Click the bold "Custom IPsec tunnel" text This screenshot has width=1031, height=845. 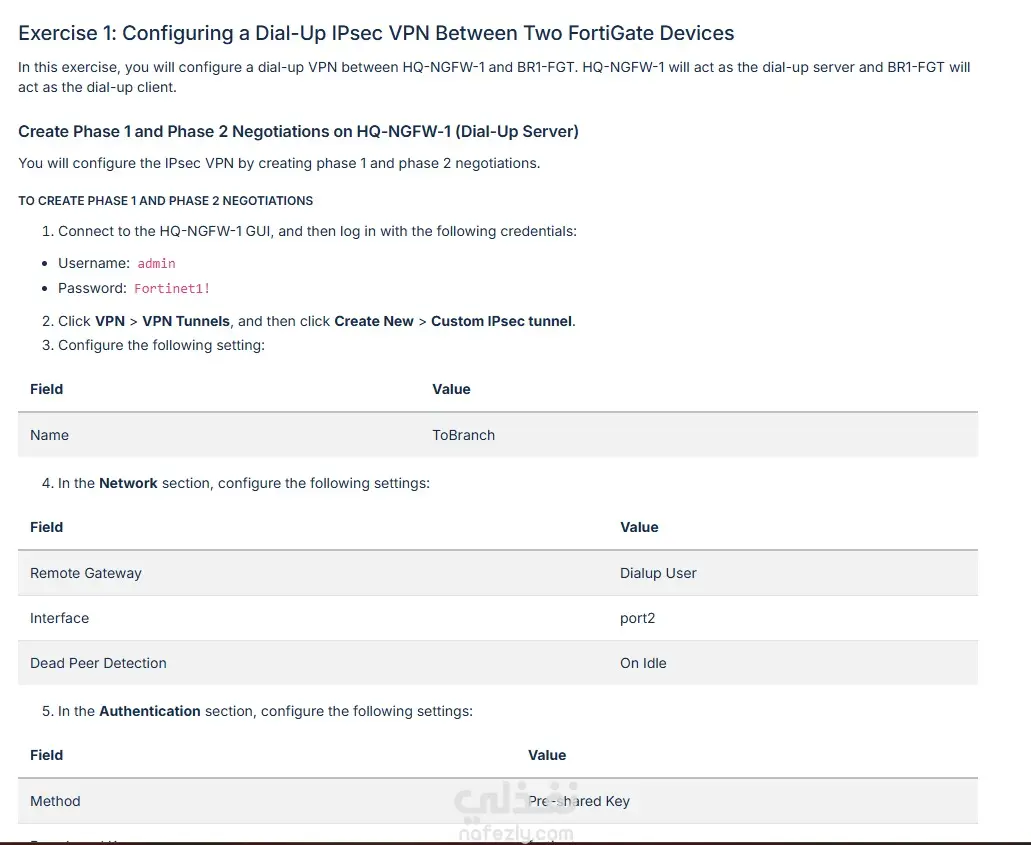[x=502, y=322]
